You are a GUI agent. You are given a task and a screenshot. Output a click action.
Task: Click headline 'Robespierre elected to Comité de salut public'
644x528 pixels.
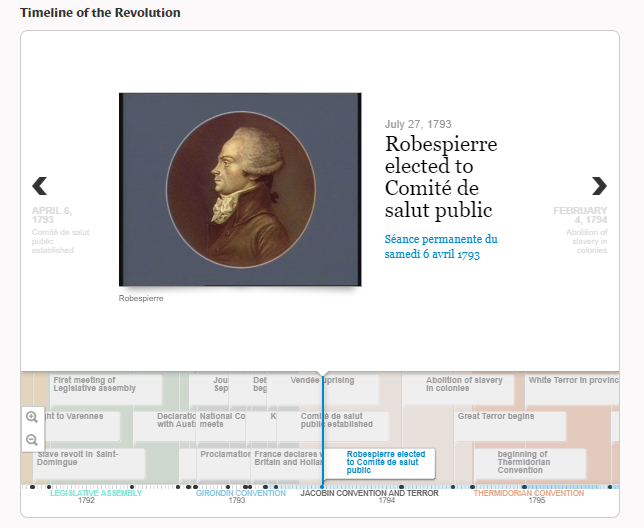441,177
